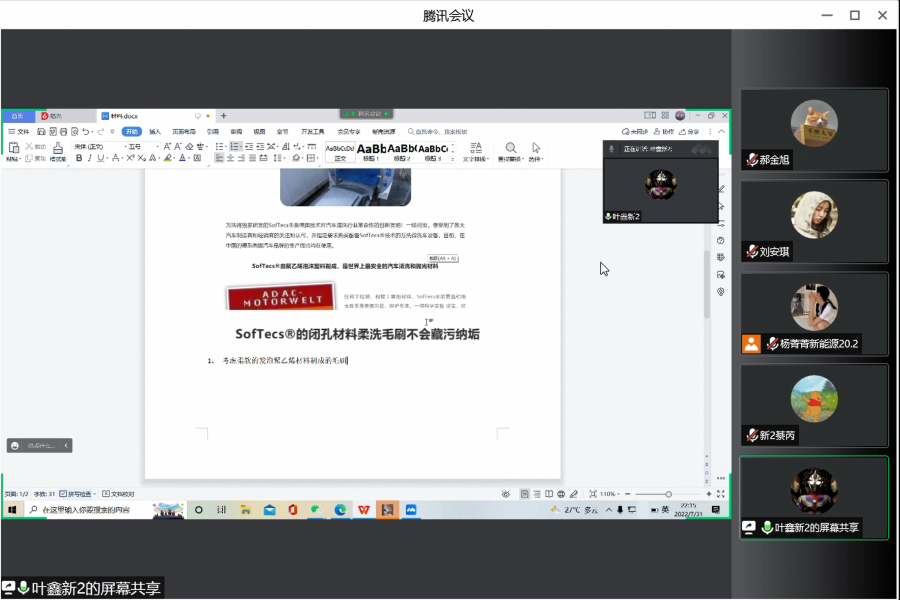Expand the styles gallery list
The height and width of the screenshot is (600, 900).
452,159
